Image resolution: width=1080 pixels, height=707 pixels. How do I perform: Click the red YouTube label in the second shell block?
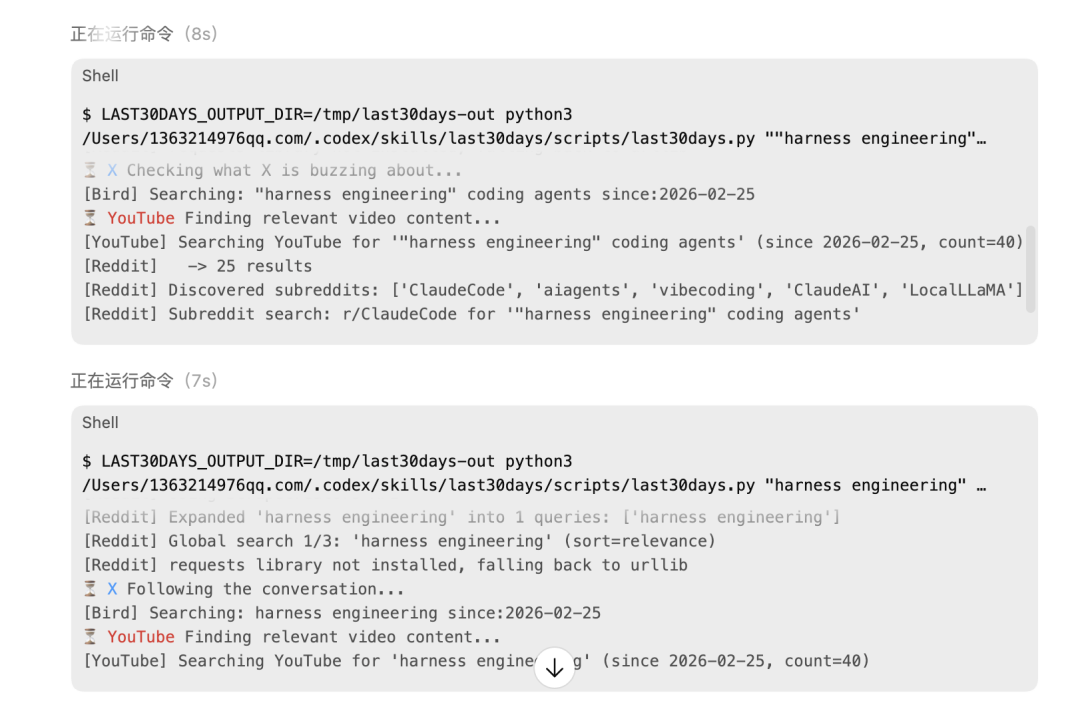141,637
